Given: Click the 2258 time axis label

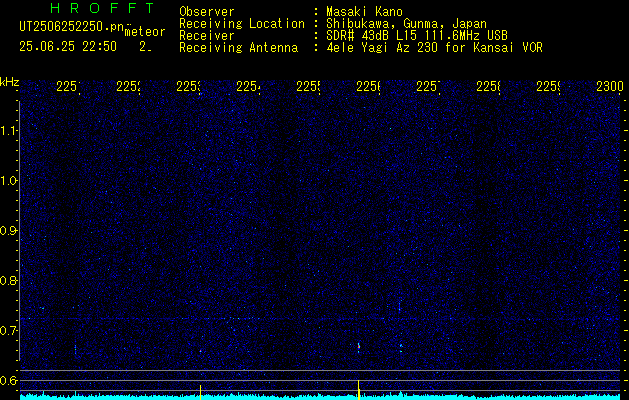Looking at the screenshot, I should (x=488, y=87).
